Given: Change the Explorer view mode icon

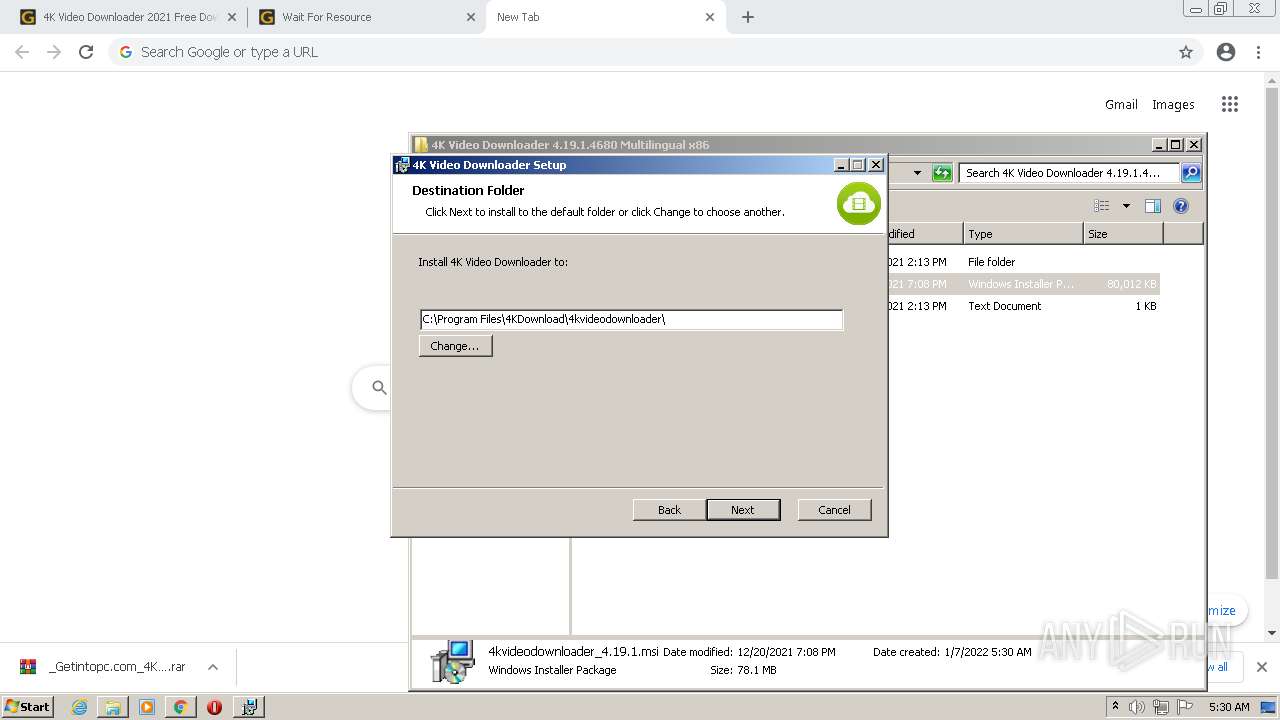Looking at the screenshot, I should tap(1102, 206).
